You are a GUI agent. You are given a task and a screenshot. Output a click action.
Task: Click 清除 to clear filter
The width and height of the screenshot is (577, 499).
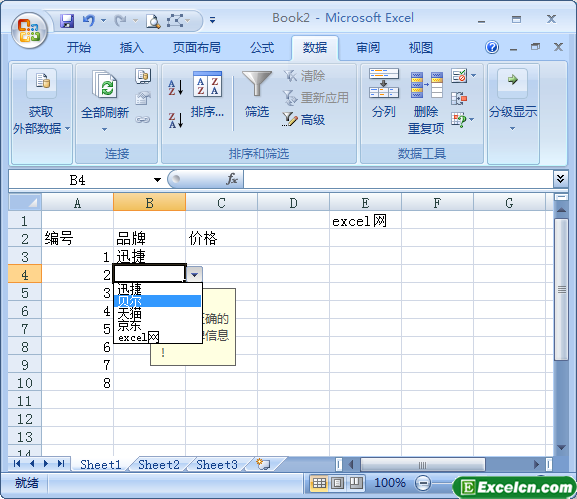[304, 76]
